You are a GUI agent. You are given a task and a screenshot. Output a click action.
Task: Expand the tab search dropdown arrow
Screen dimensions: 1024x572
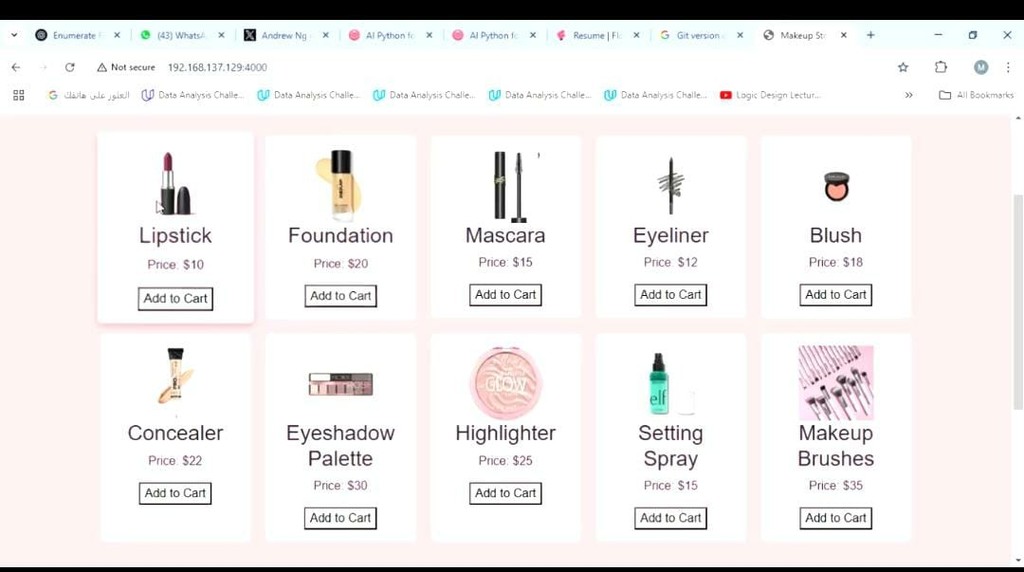pyautogui.click(x=14, y=35)
